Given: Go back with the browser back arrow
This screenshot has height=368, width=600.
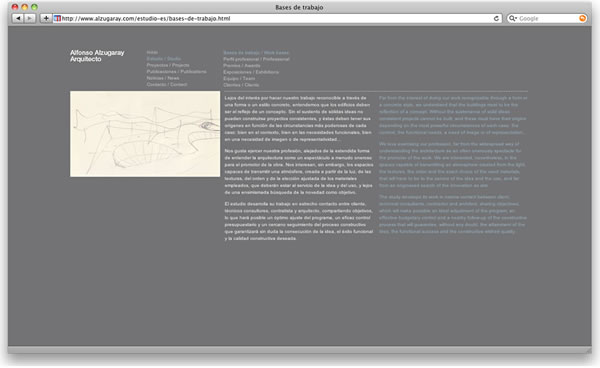Looking at the screenshot, I should (18, 18).
